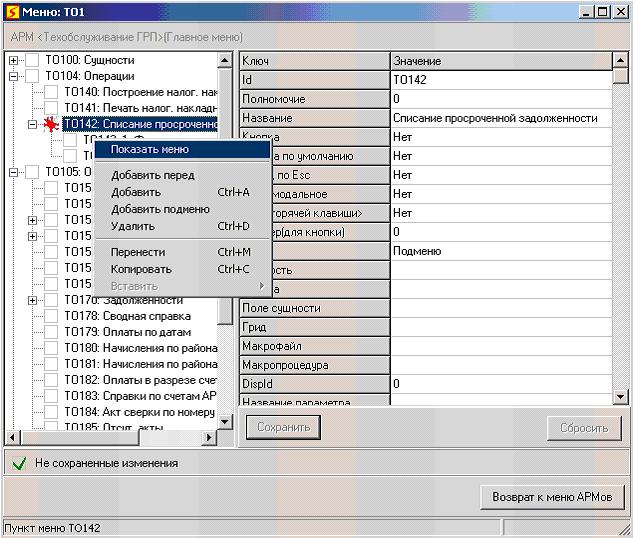Collapse the TO104: Операции tree node
The image size is (635, 538).
14,77
